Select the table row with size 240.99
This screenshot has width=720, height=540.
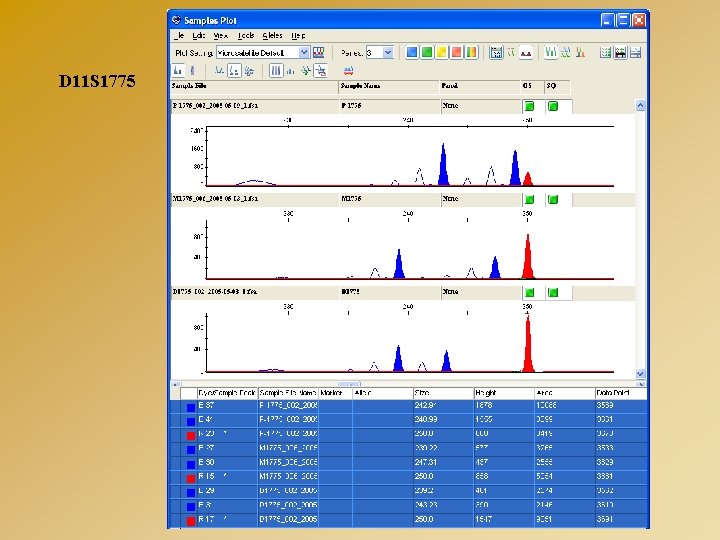(408, 420)
